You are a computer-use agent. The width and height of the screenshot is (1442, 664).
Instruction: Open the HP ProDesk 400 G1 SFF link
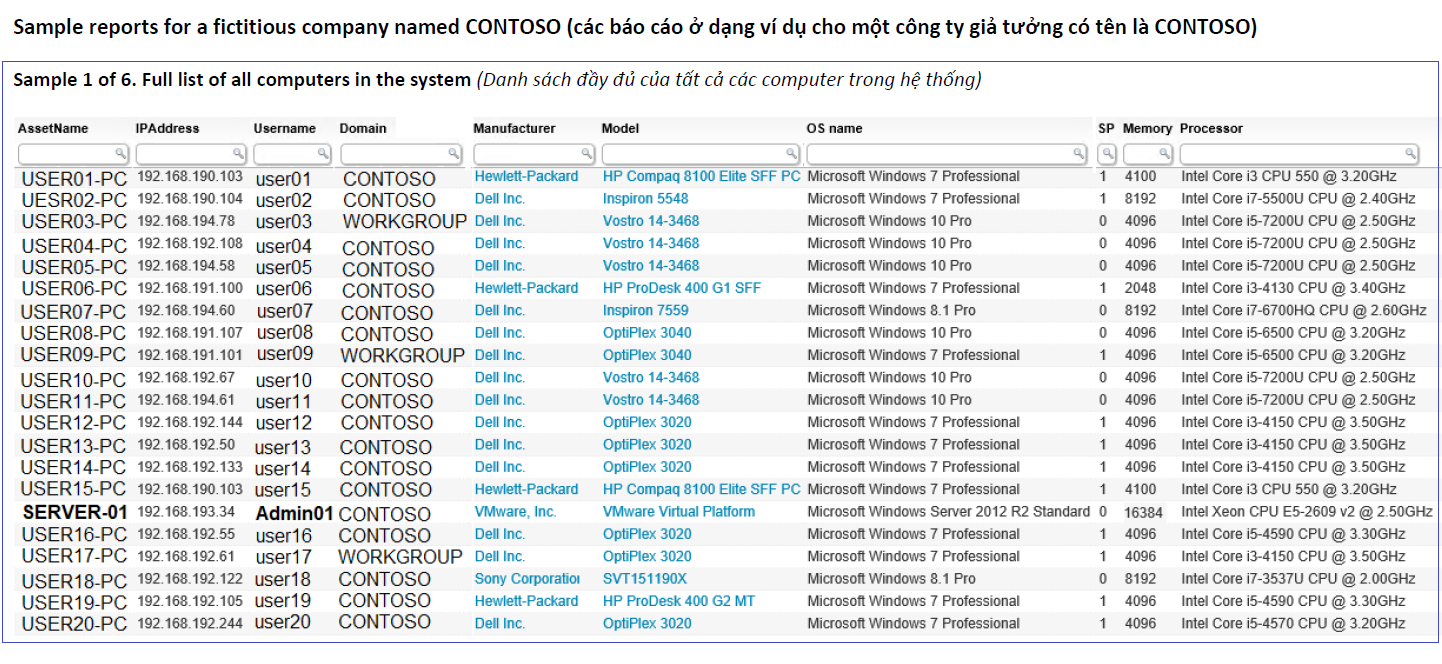[682, 288]
